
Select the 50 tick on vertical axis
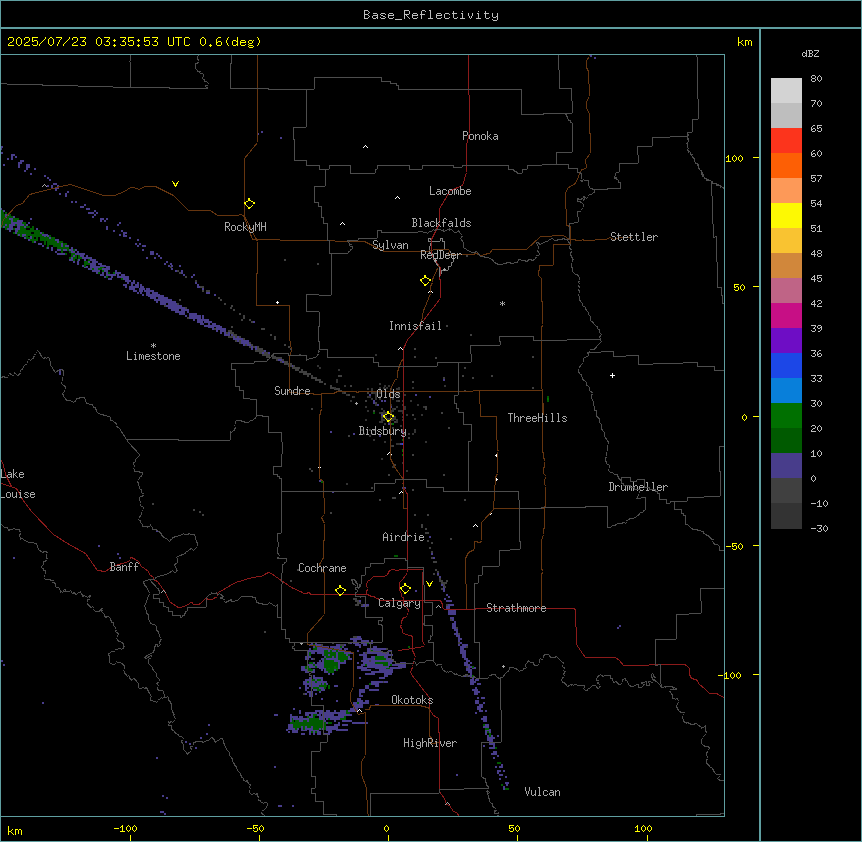click(739, 287)
